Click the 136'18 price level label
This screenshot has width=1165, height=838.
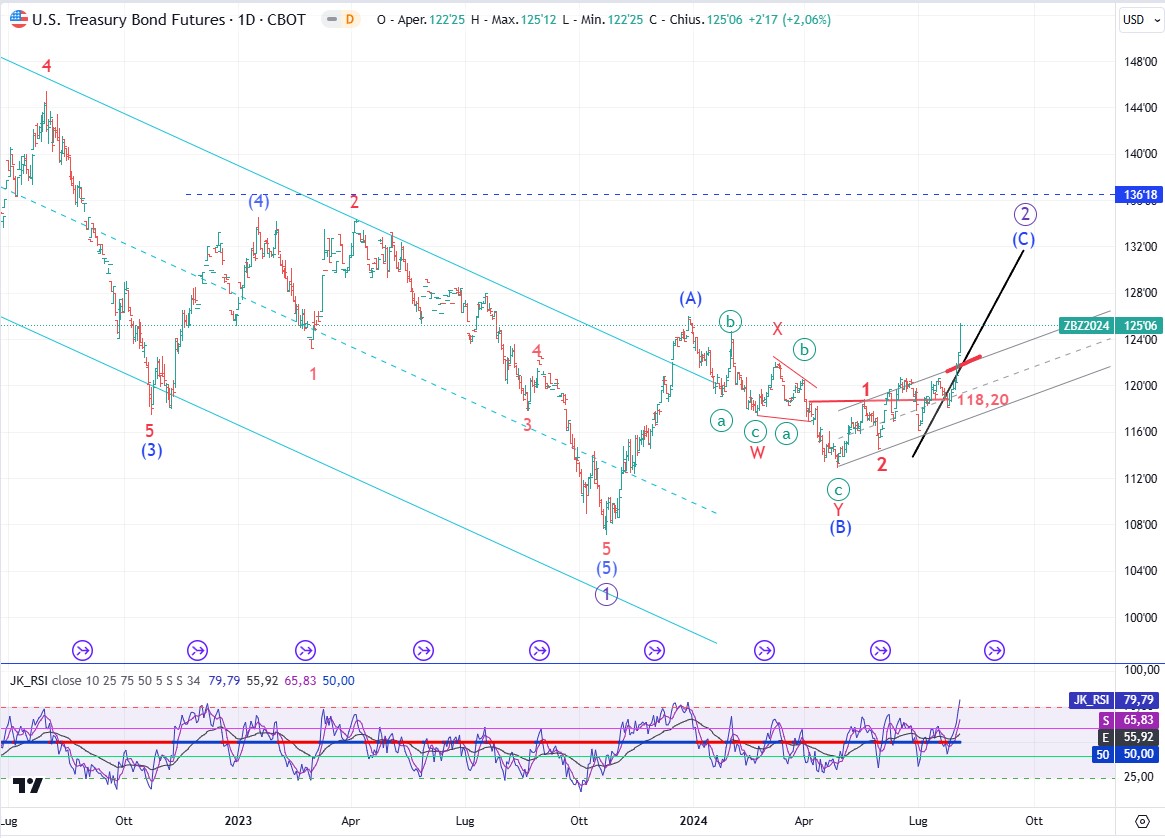[x=1140, y=195]
